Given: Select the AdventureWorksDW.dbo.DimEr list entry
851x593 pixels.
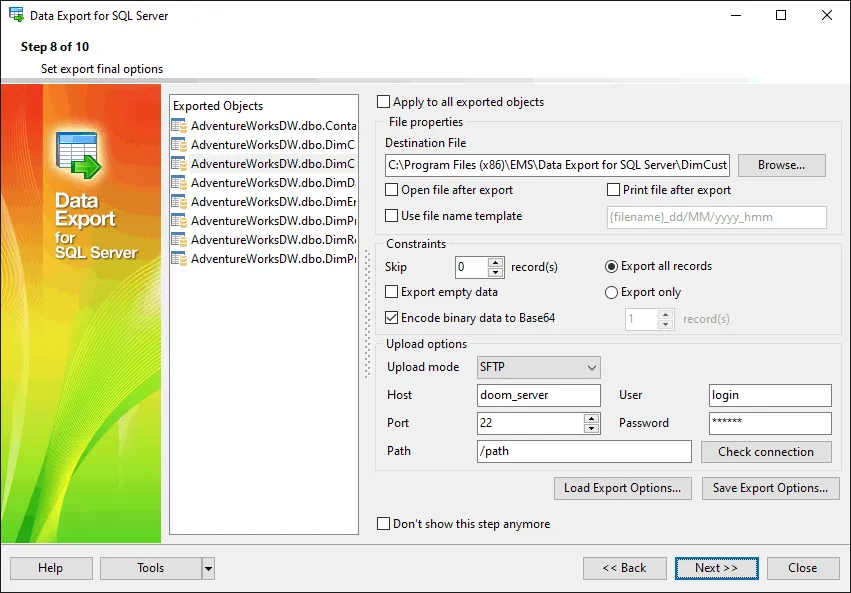Looking at the screenshot, I should pyautogui.click(x=264, y=202).
